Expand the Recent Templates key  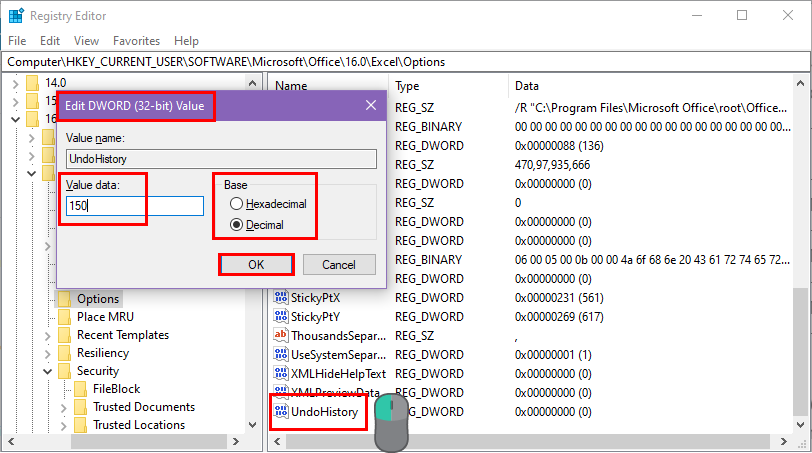pyautogui.click(x=48, y=336)
